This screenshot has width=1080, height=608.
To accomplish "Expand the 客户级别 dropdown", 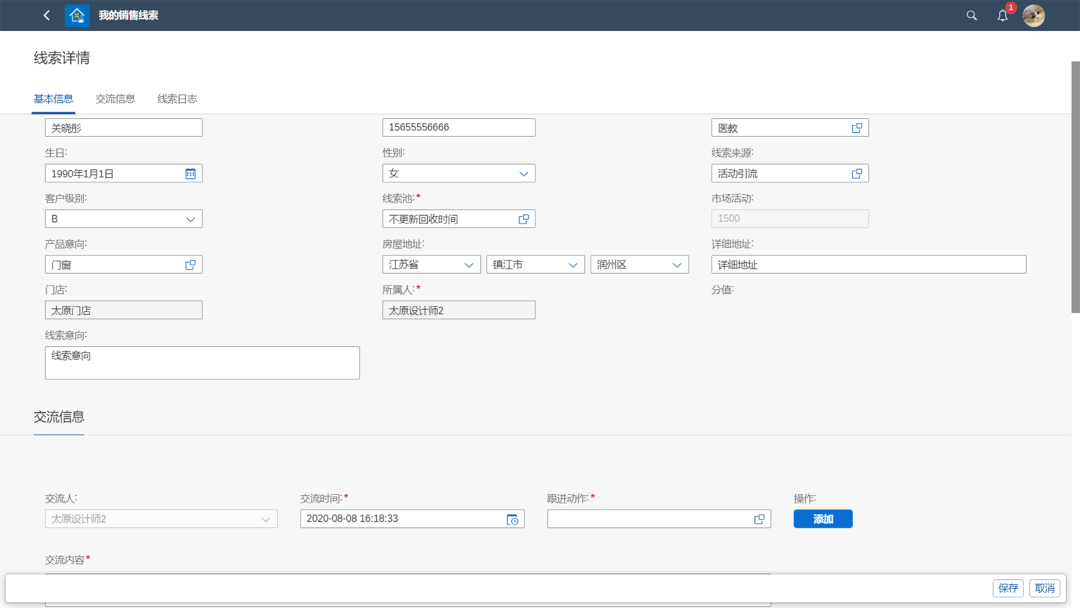I will 190,219.
